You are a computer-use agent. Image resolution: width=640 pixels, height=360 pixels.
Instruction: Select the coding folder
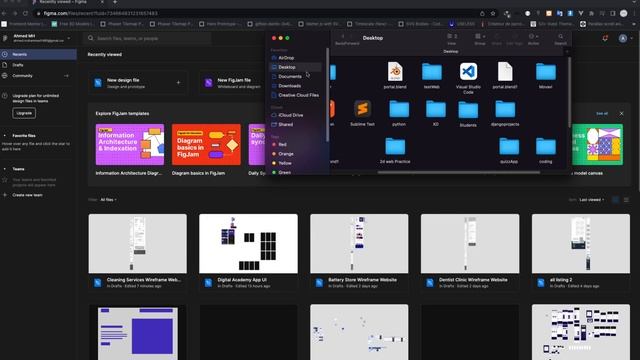pyautogui.click(x=546, y=147)
